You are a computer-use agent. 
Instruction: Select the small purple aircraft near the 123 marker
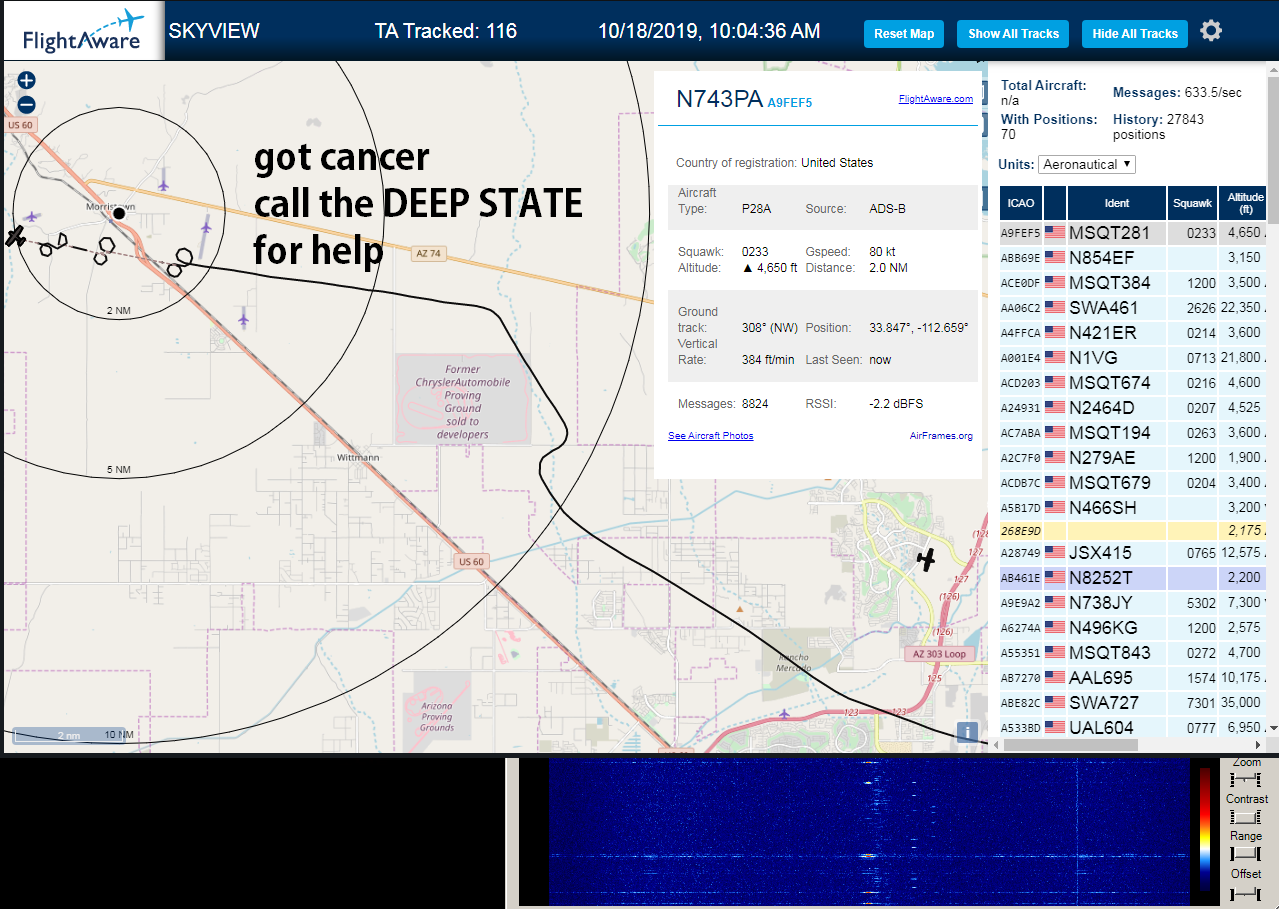pos(785,714)
